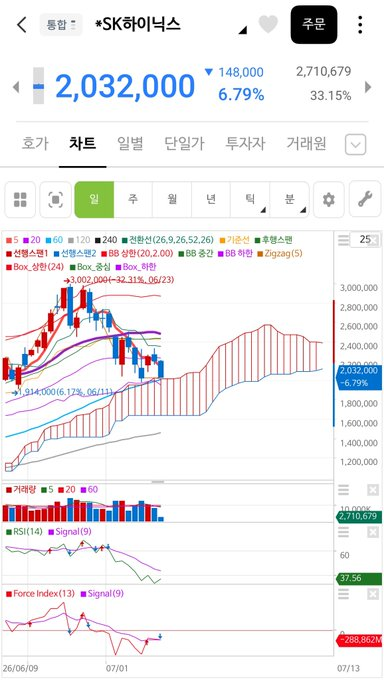The image size is (384, 680).
Task: Open the 틱 tick interval dropdown
Action: [x=250, y=199]
